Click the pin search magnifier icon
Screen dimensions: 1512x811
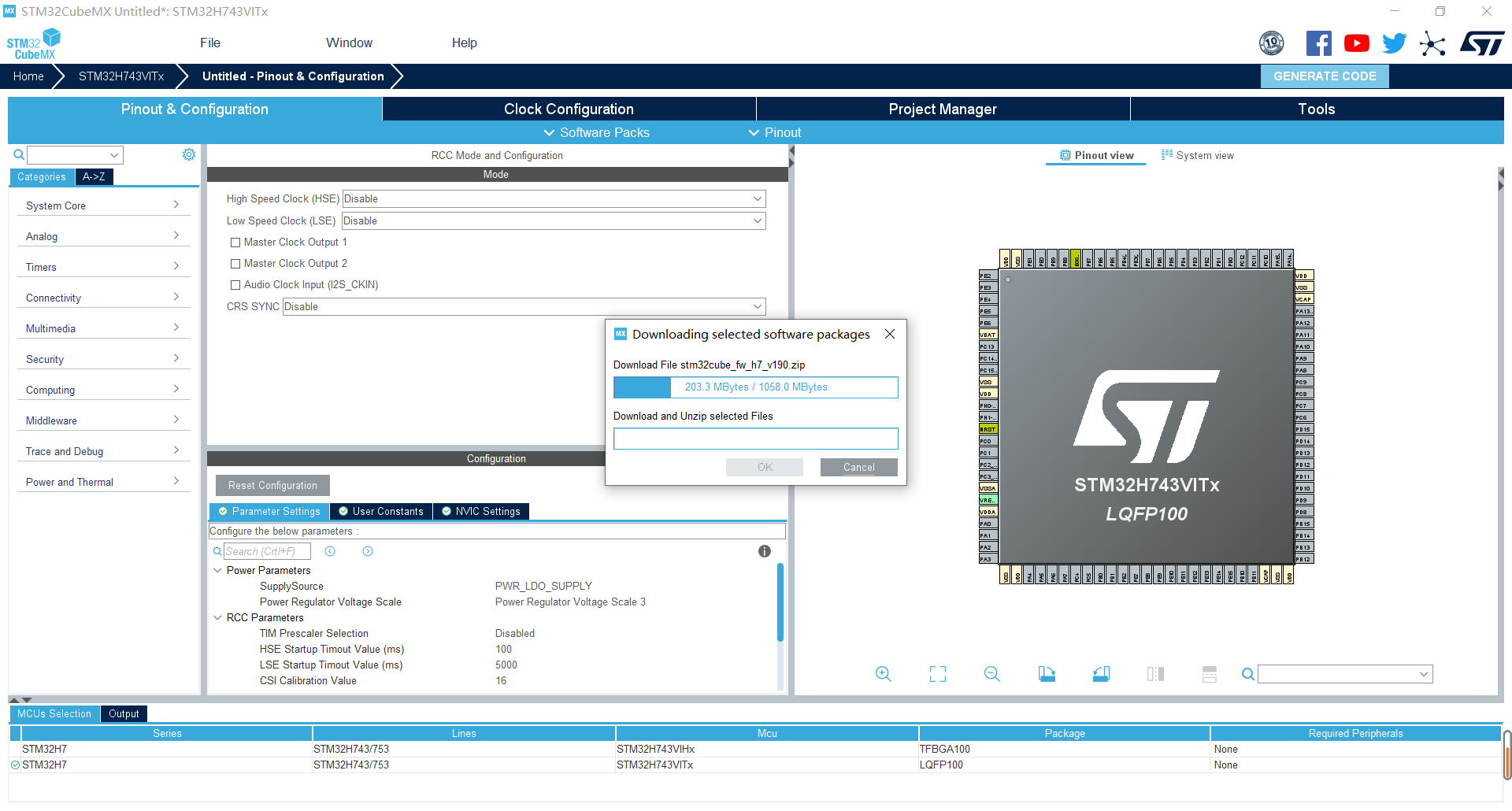click(1248, 674)
